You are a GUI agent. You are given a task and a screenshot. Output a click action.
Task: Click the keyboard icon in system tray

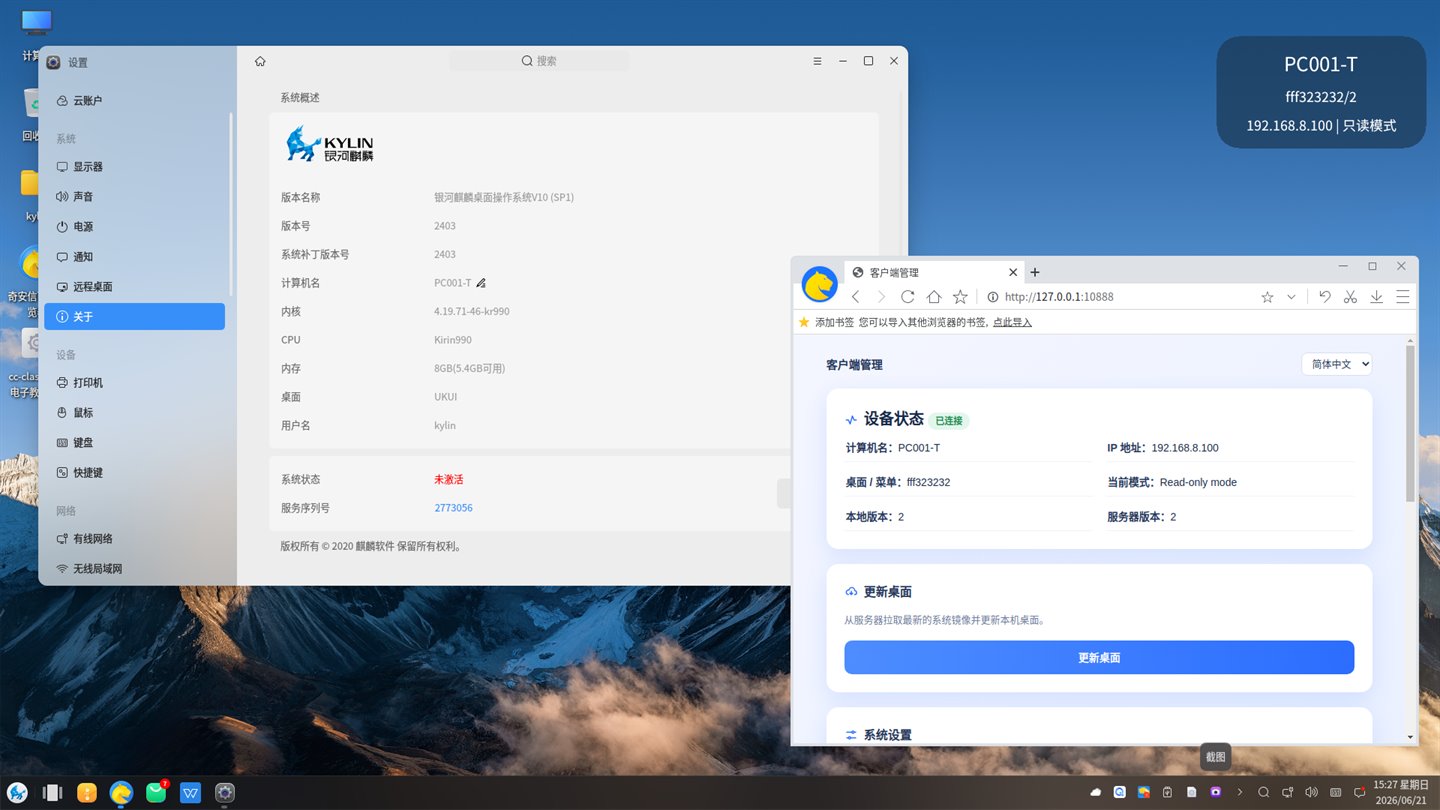(1335, 792)
